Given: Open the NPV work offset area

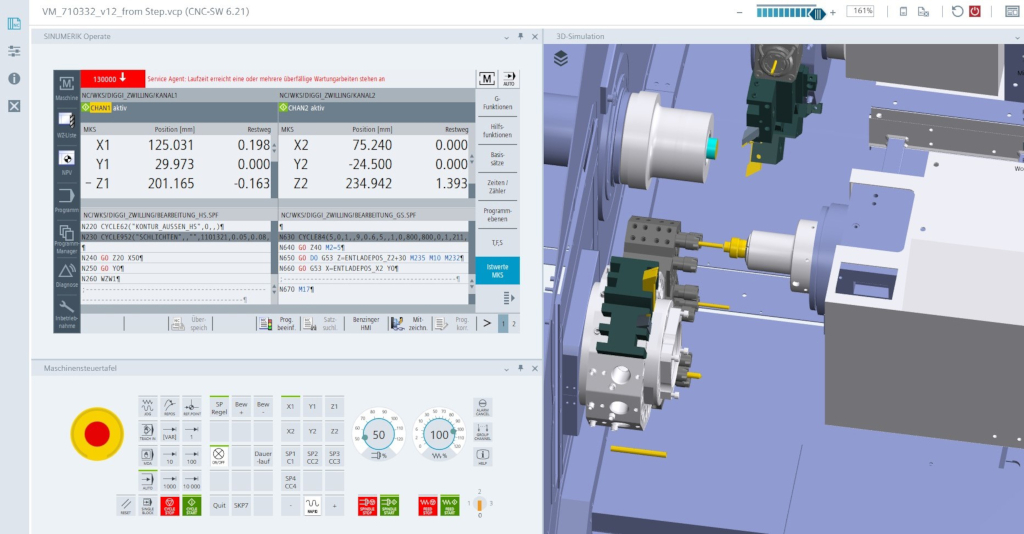Looking at the screenshot, I should tap(67, 163).
